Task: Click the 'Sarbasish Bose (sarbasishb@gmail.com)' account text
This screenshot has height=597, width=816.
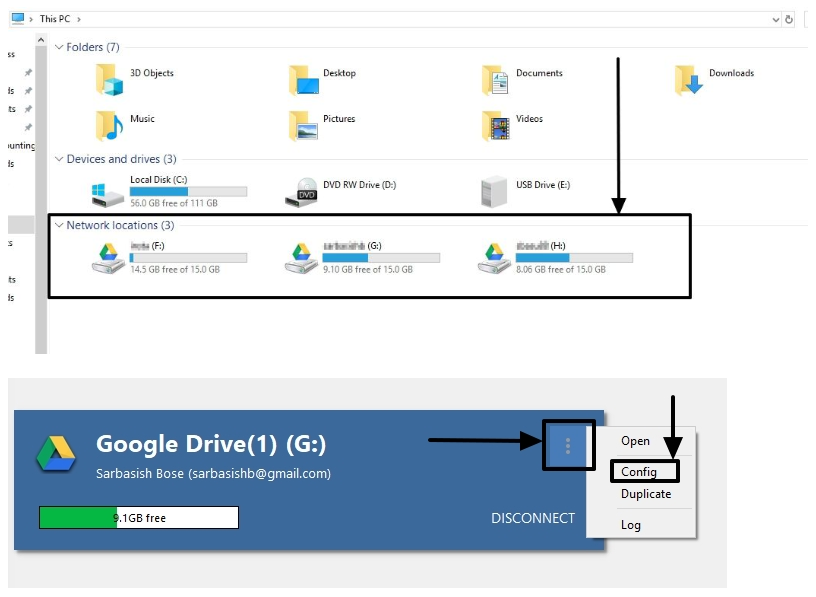Action: point(213,473)
